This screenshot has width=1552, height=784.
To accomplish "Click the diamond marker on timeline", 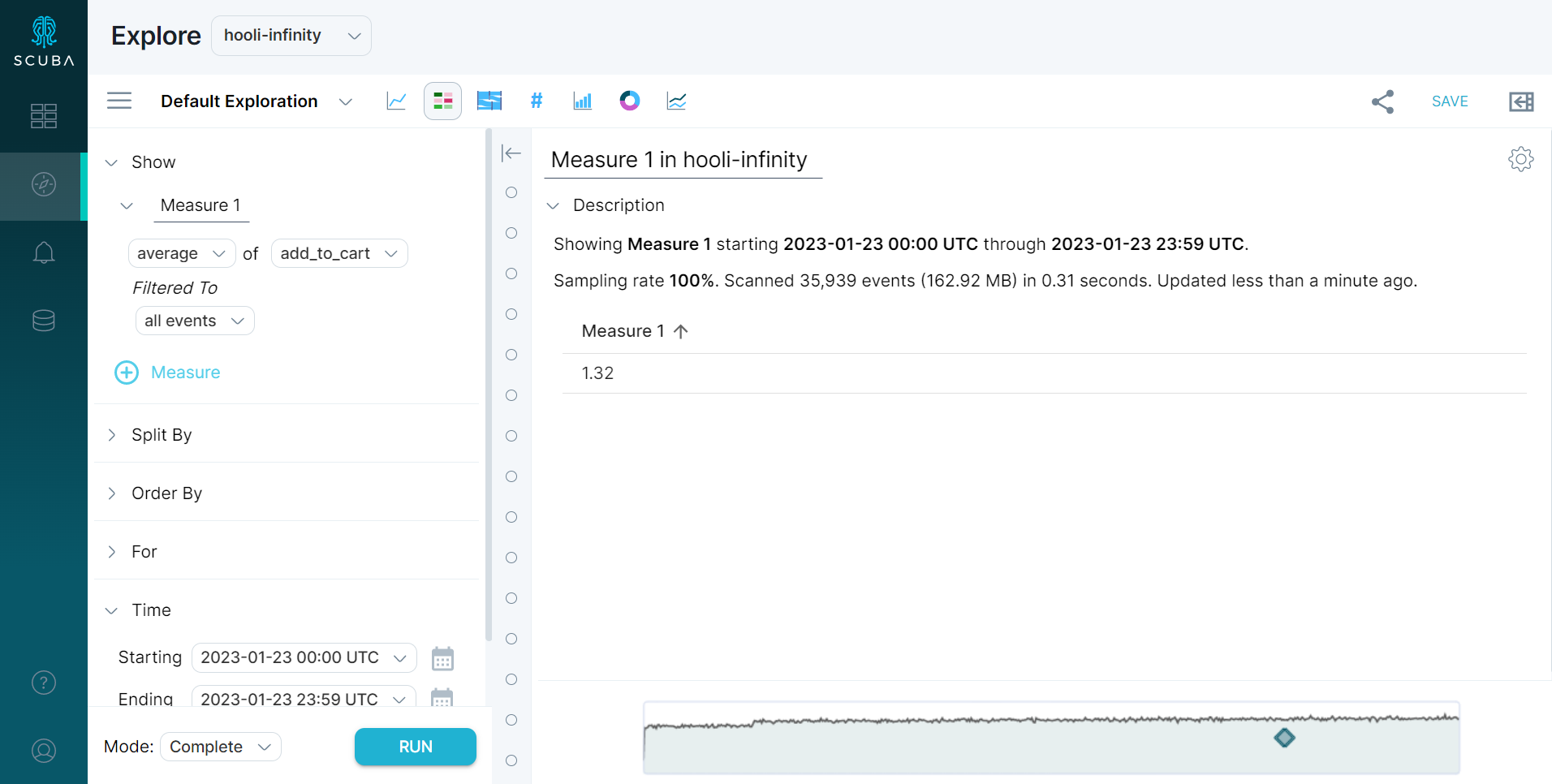I will click(x=1284, y=738).
